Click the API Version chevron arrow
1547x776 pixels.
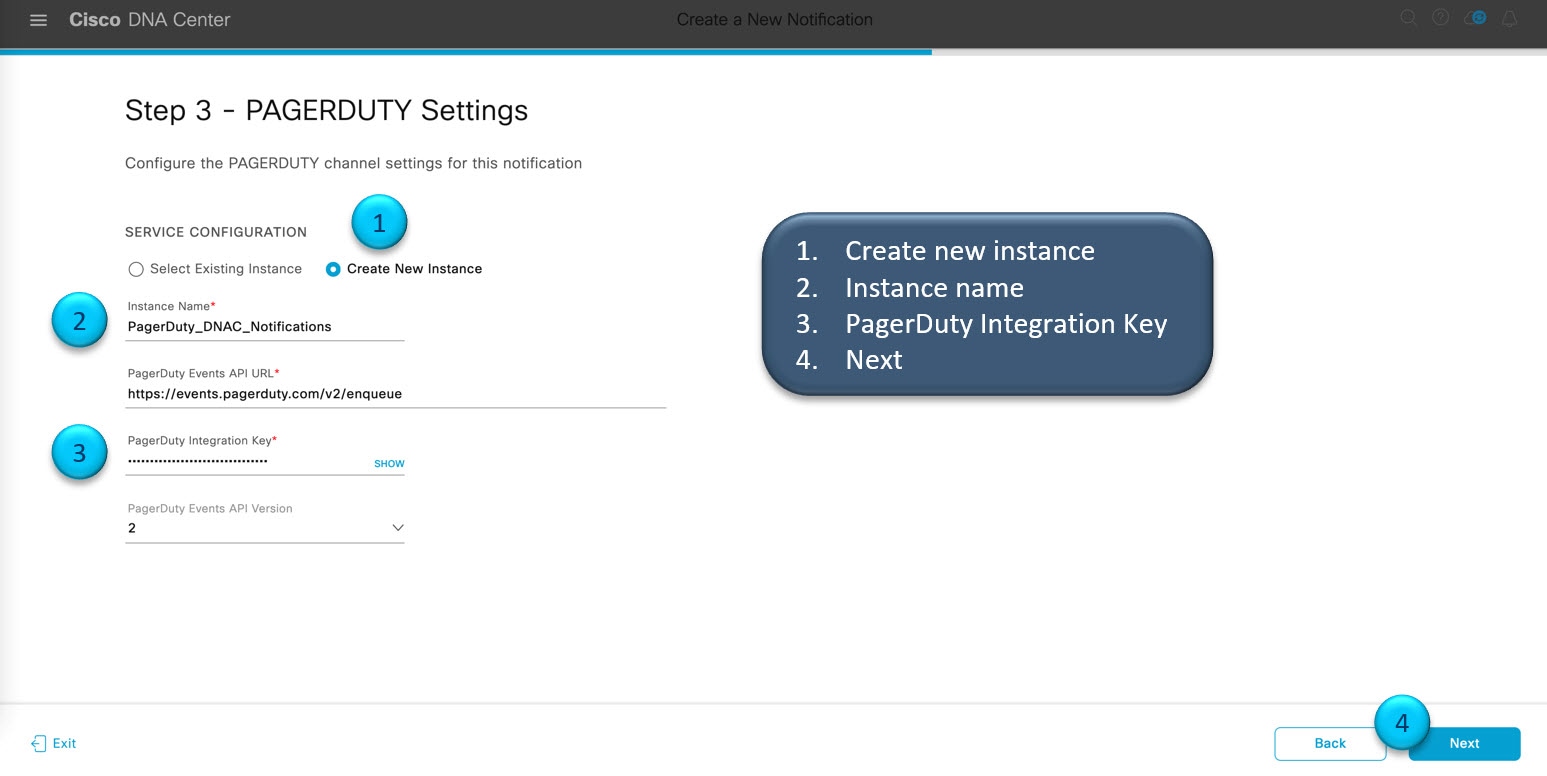click(x=397, y=528)
